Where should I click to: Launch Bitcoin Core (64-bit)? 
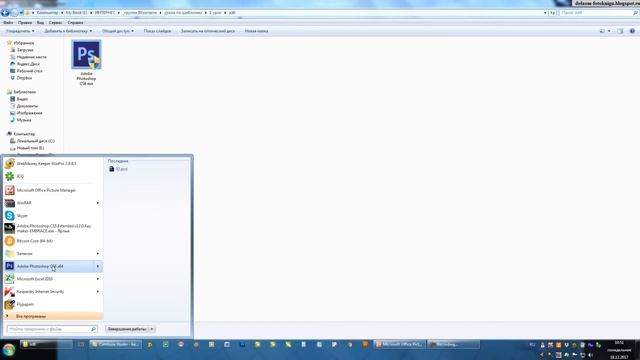tap(53, 241)
